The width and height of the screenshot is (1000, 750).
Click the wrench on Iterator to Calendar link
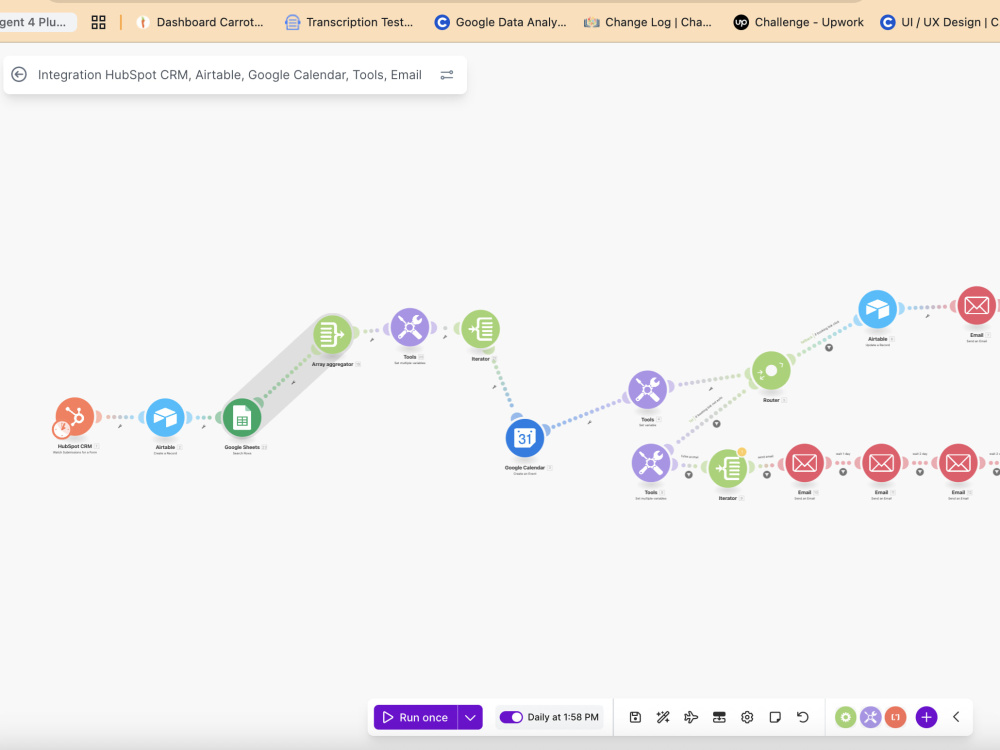click(494, 387)
